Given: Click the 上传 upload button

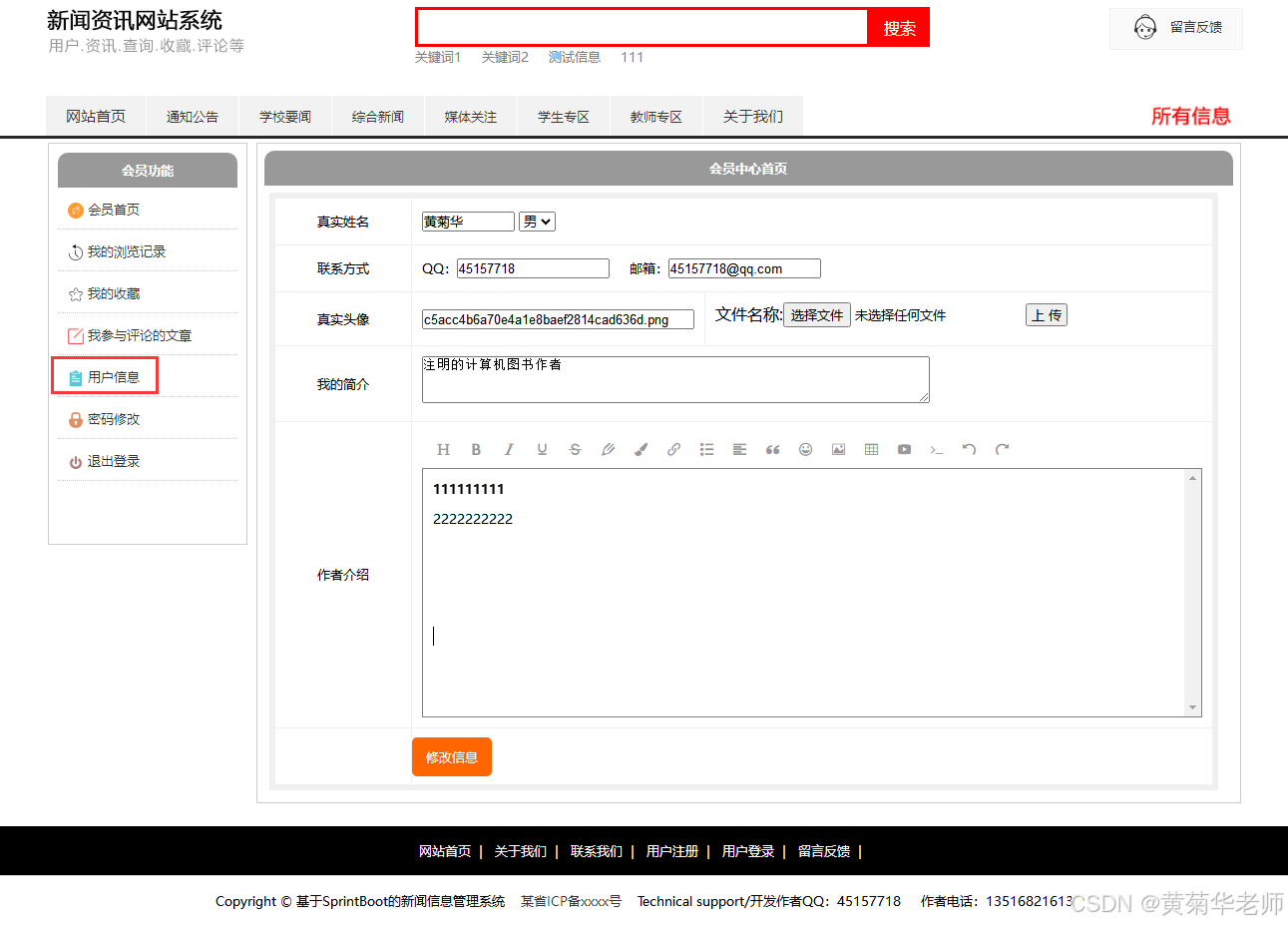Looking at the screenshot, I should click(x=1047, y=315).
